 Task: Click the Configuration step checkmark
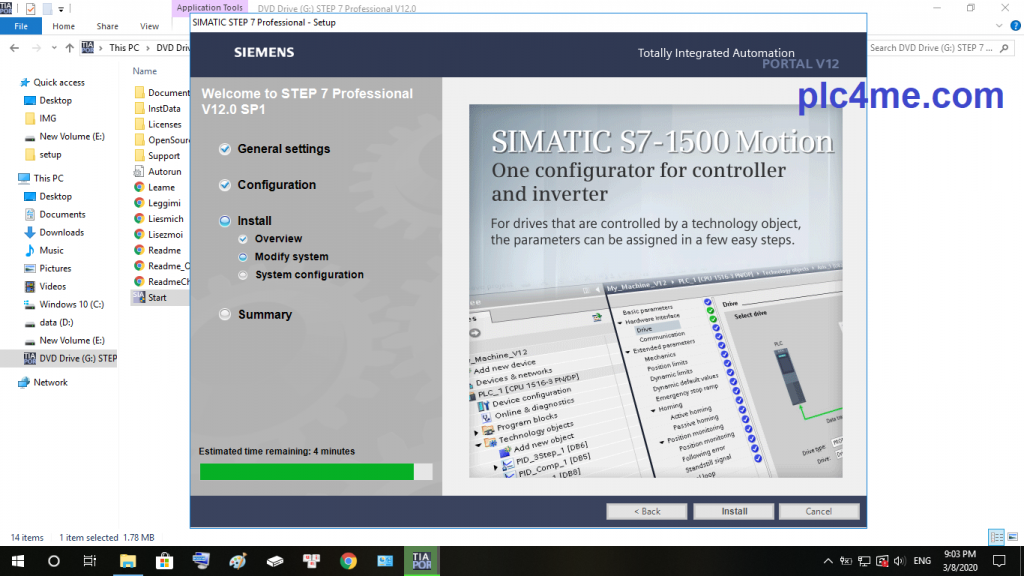point(225,185)
